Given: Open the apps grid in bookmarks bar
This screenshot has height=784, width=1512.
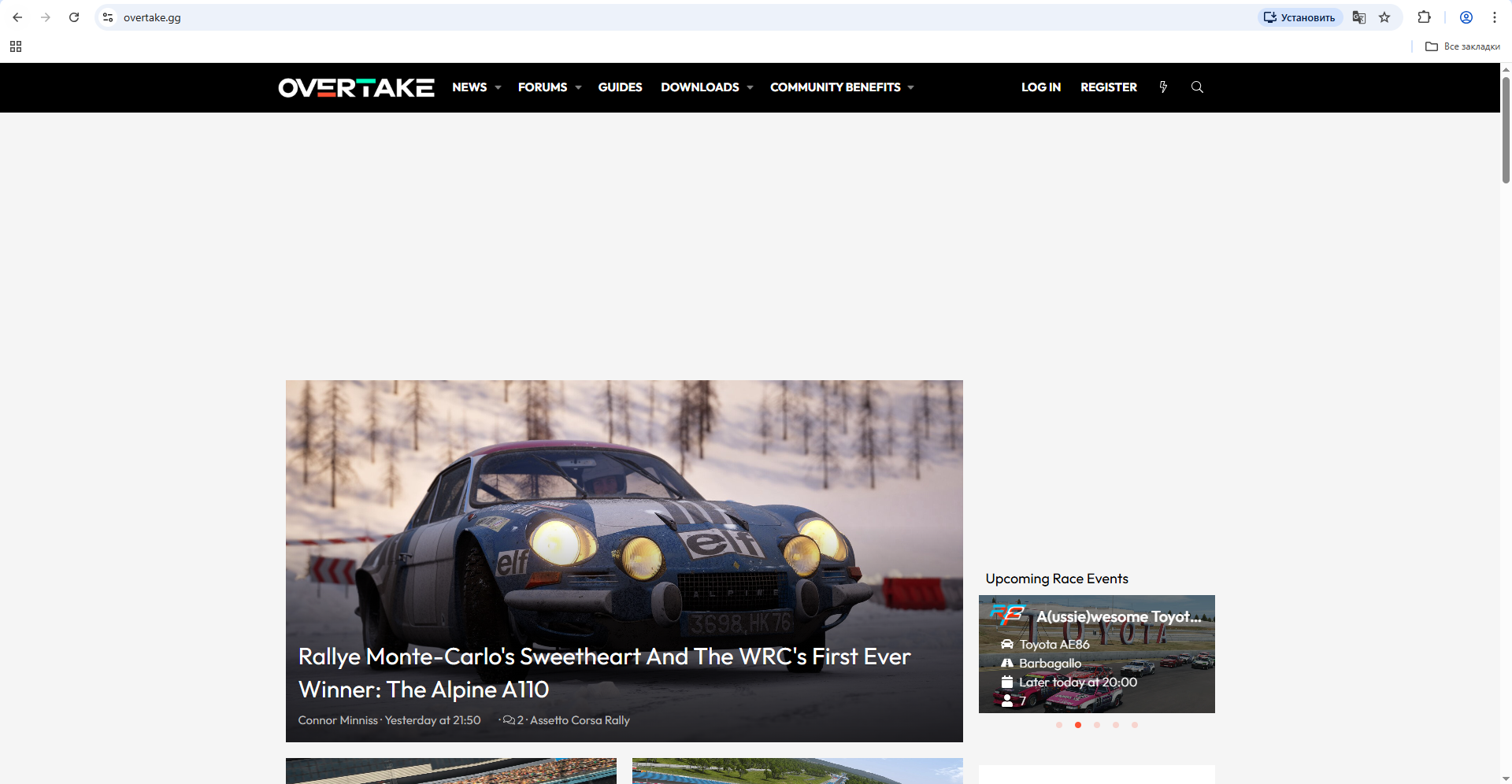Looking at the screenshot, I should [x=16, y=46].
